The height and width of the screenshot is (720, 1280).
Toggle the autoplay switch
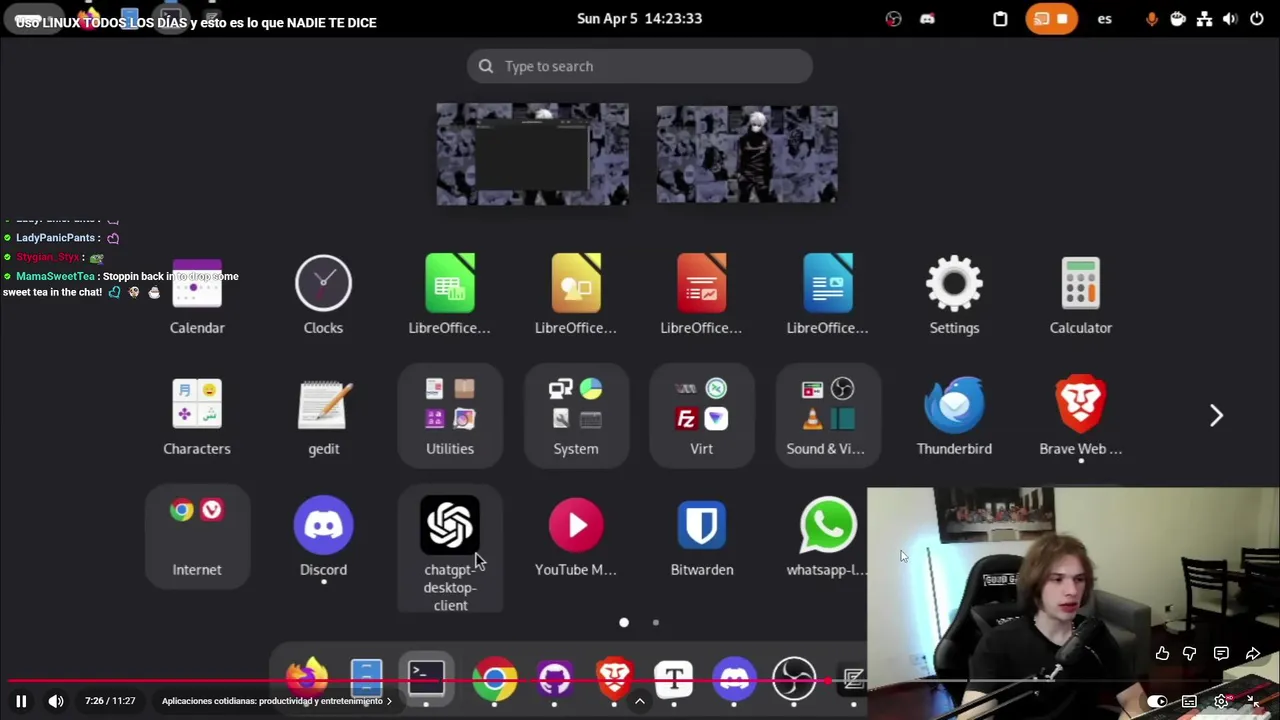(x=1156, y=701)
